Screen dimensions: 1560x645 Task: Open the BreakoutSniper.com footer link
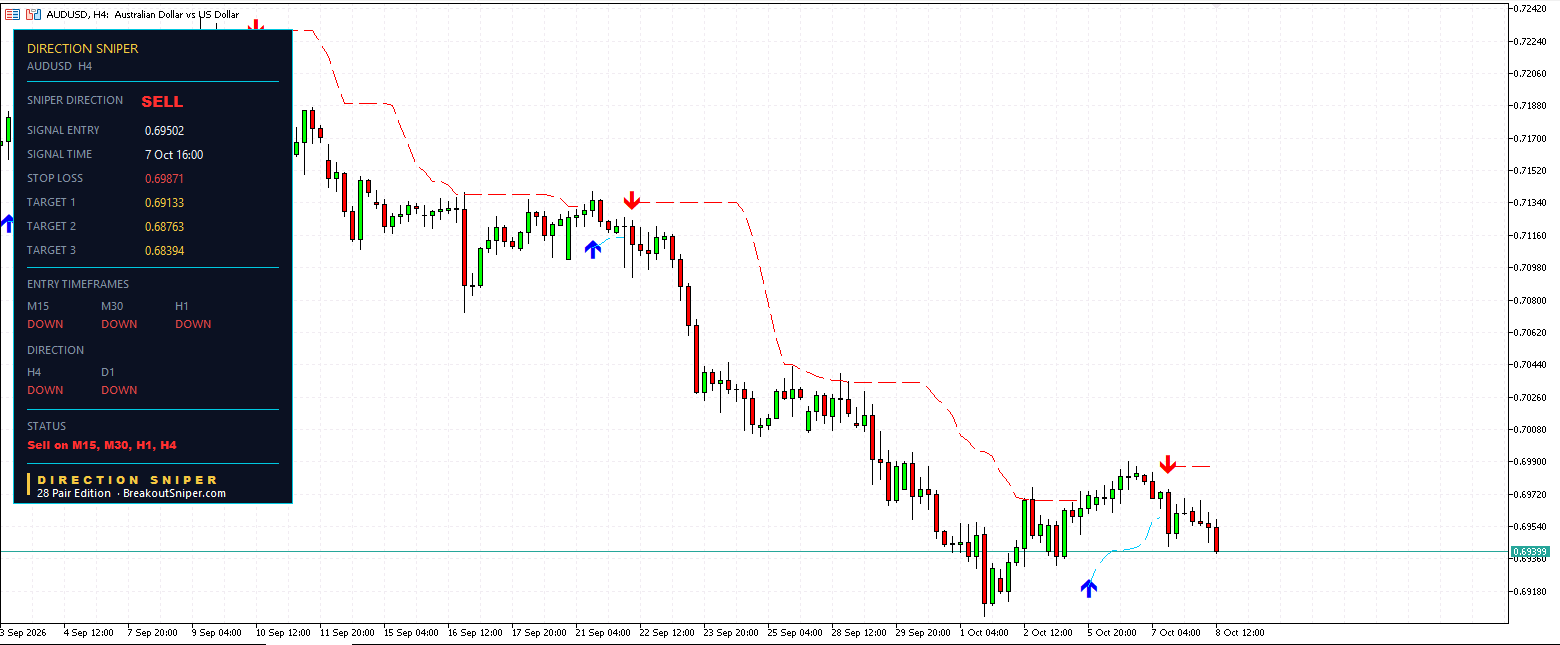pyautogui.click(x=174, y=493)
